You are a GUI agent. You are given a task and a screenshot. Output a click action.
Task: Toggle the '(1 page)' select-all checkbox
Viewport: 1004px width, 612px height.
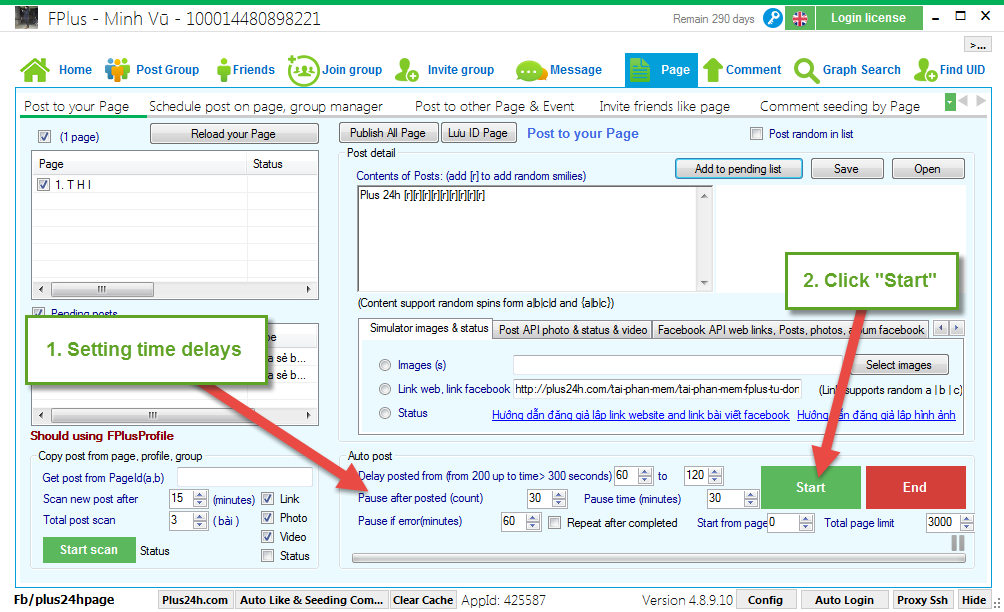(44, 136)
